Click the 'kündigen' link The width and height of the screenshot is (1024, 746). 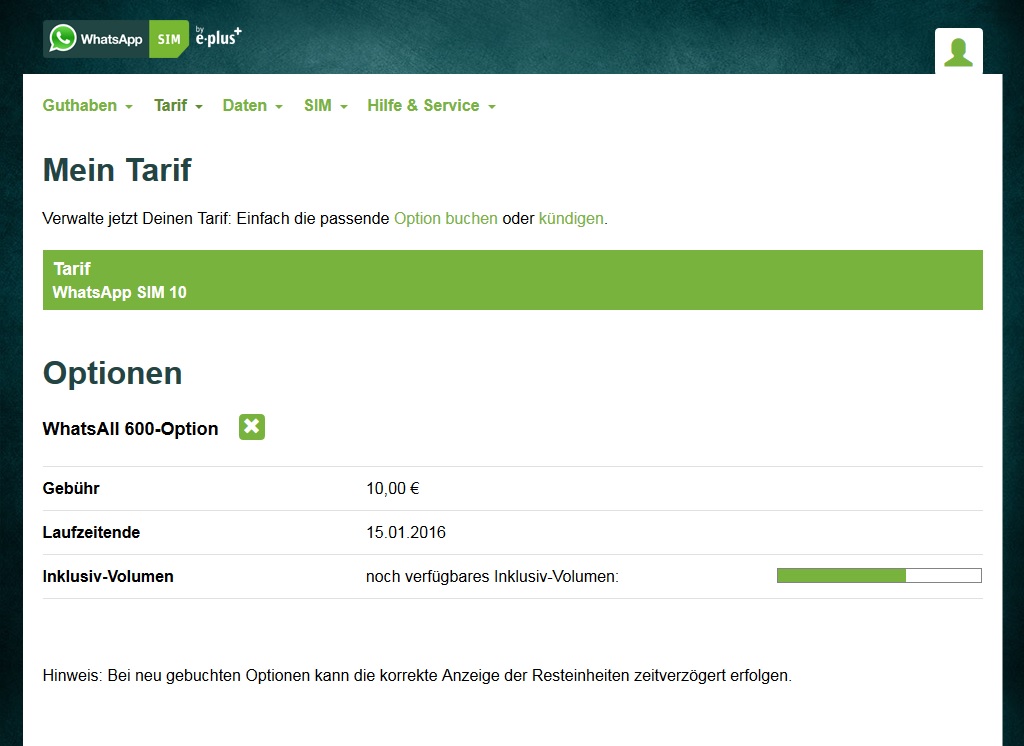tap(571, 218)
